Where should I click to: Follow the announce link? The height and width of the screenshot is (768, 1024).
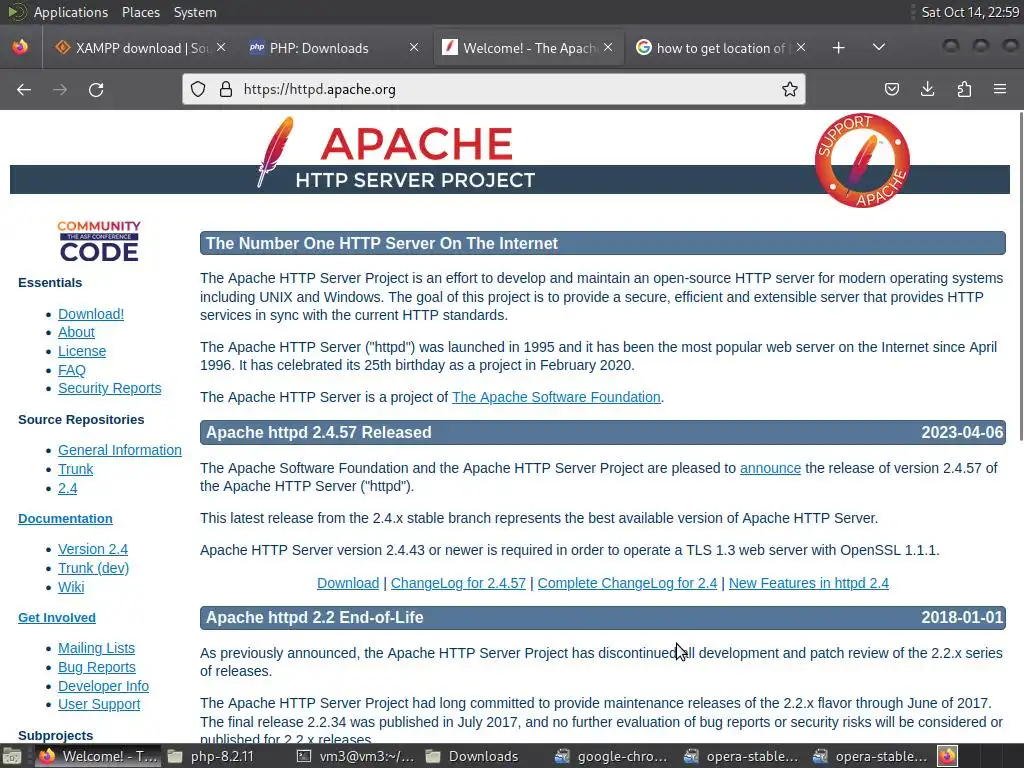pyautogui.click(x=771, y=468)
